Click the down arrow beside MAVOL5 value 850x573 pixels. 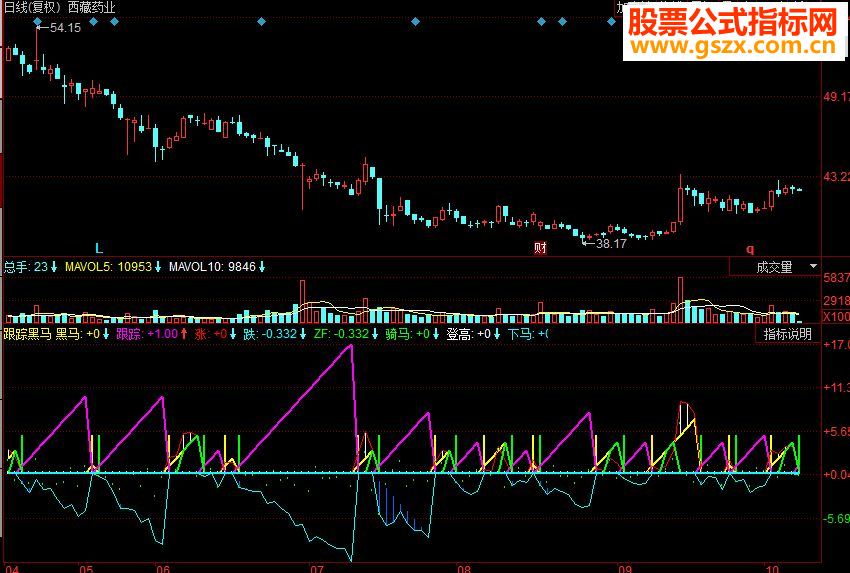pos(158,267)
